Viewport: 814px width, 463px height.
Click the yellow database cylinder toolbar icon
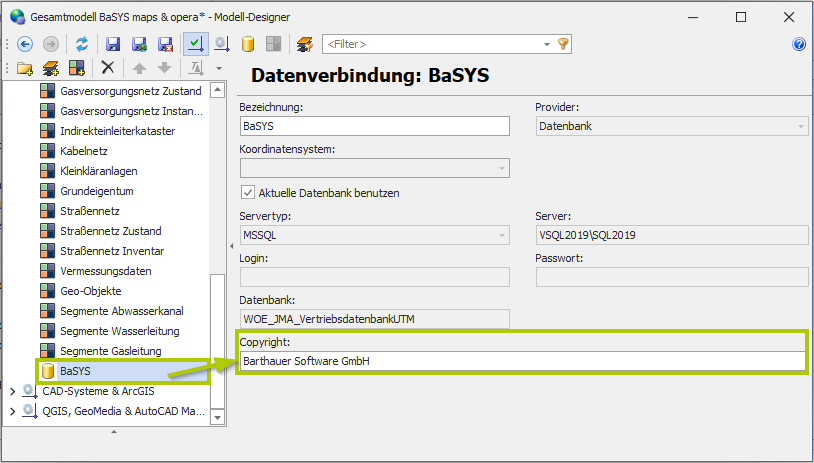[248, 44]
